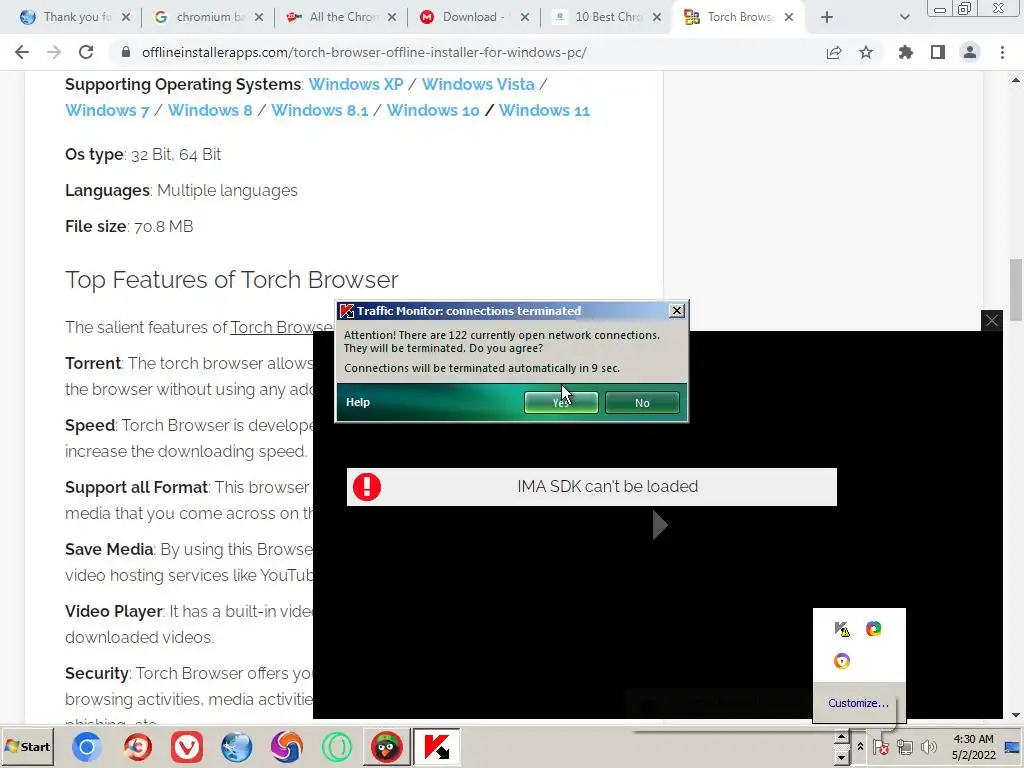Click Customize in the tray popup
This screenshot has width=1024, height=768.
[858, 703]
